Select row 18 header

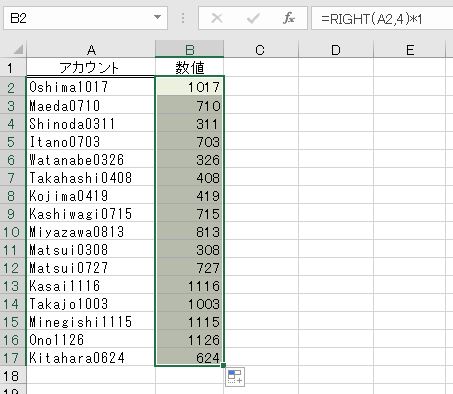[x=13, y=376]
